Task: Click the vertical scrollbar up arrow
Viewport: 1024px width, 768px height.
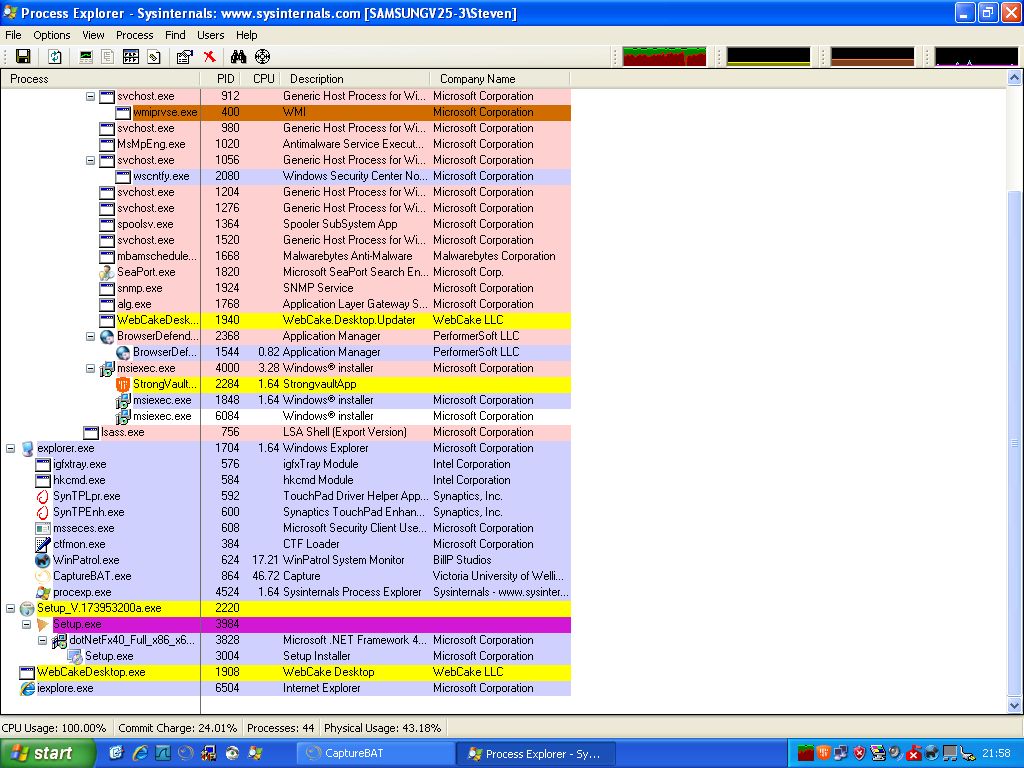Action: [x=1014, y=78]
